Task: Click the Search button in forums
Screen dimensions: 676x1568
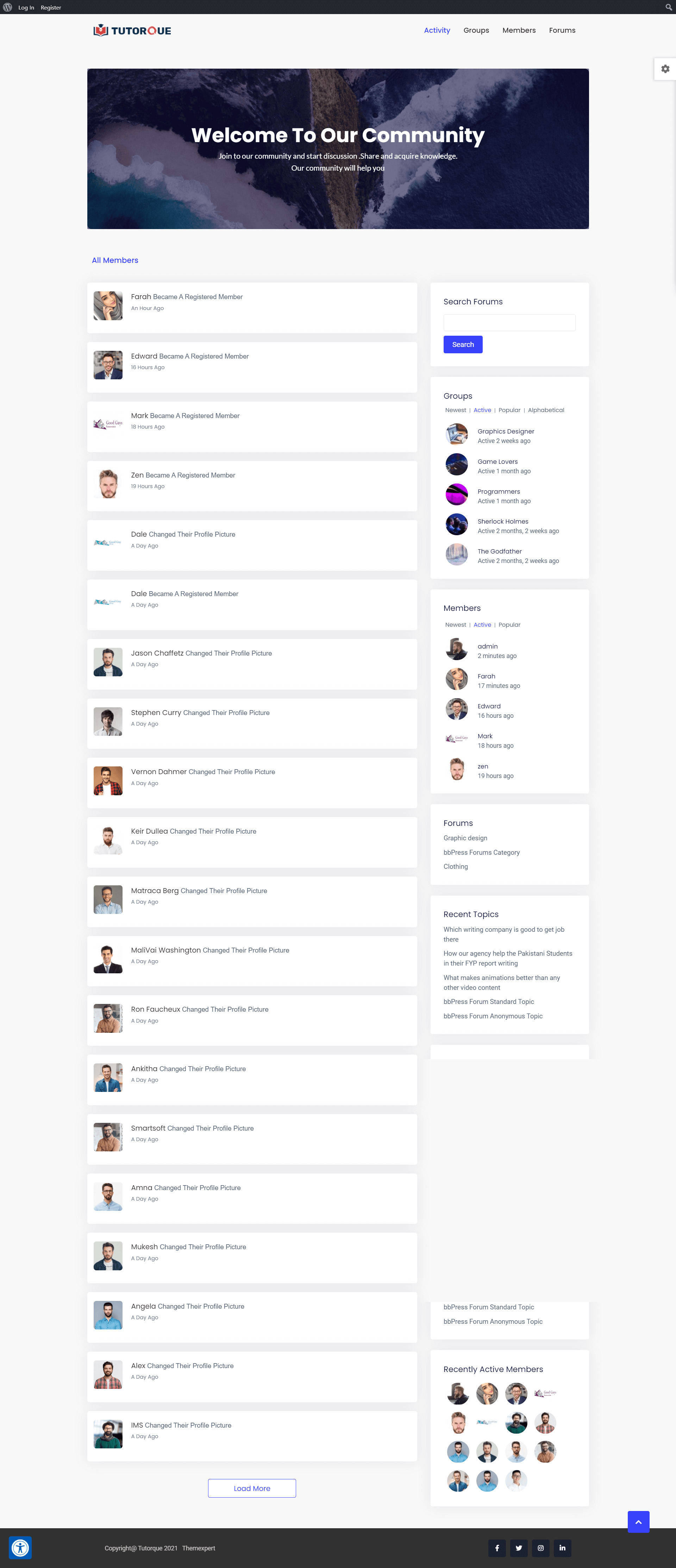Action: pos(463,344)
